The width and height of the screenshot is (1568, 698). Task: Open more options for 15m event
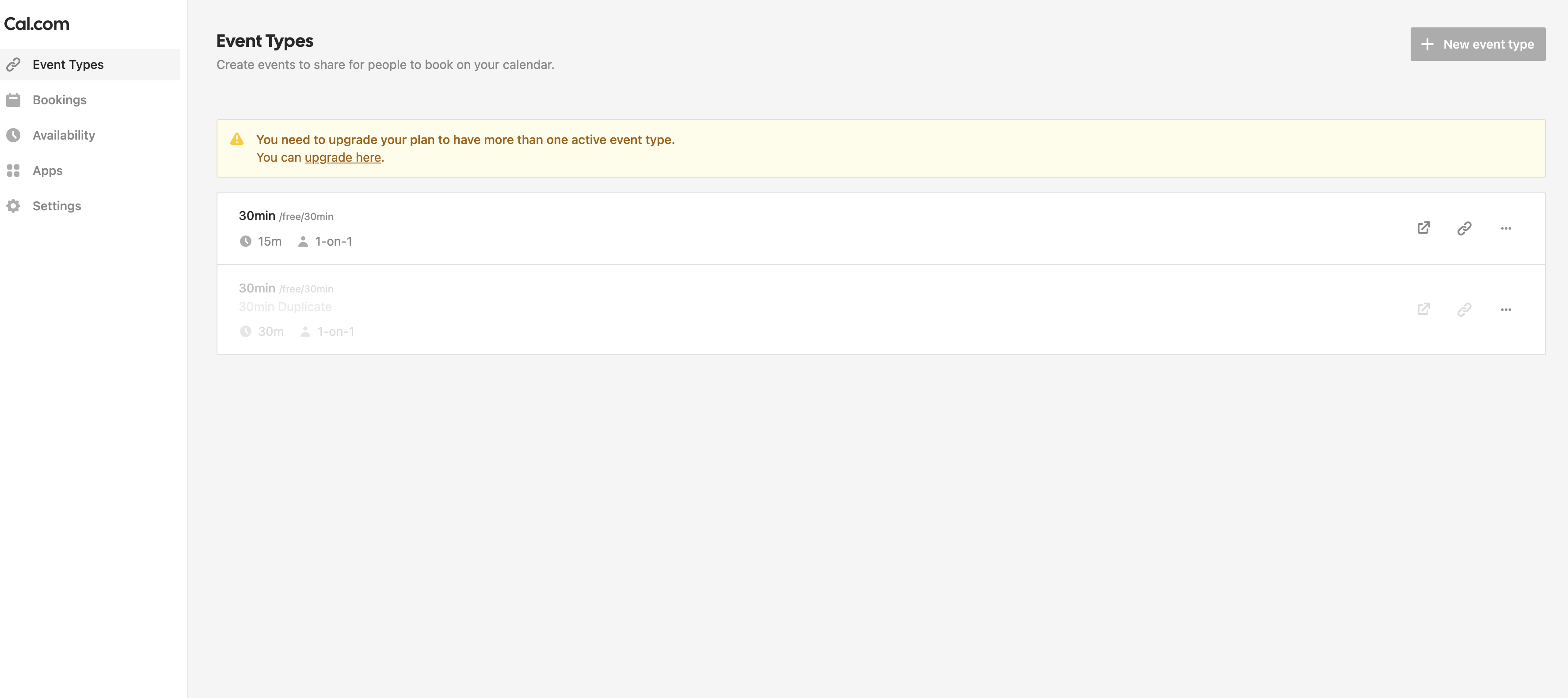pyautogui.click(x=1505, y=228)
